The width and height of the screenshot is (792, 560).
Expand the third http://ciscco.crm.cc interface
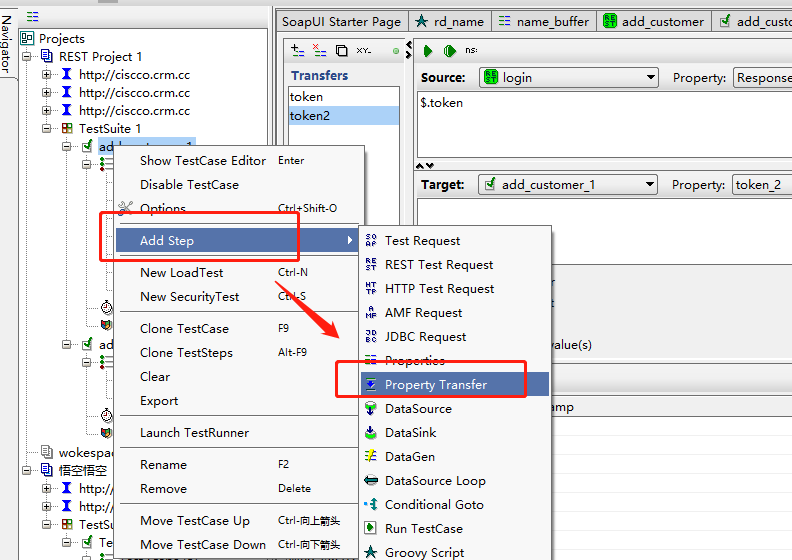coord(46,111)
